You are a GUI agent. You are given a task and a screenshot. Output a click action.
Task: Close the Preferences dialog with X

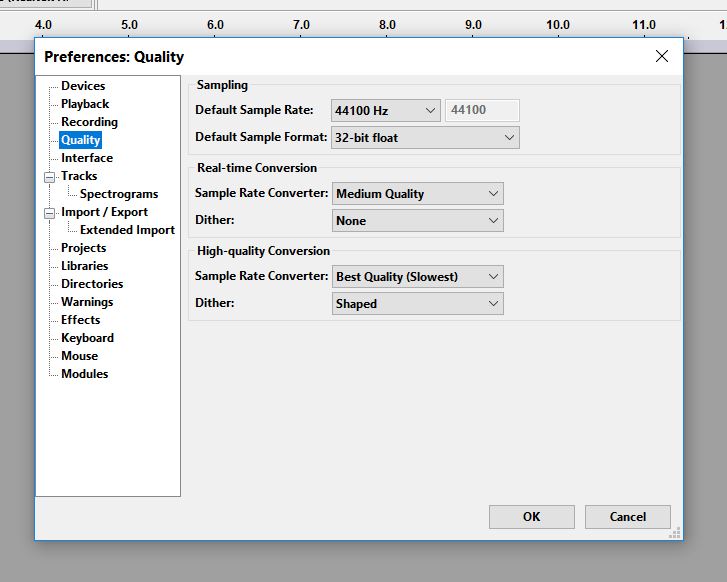tap(662, 57)
